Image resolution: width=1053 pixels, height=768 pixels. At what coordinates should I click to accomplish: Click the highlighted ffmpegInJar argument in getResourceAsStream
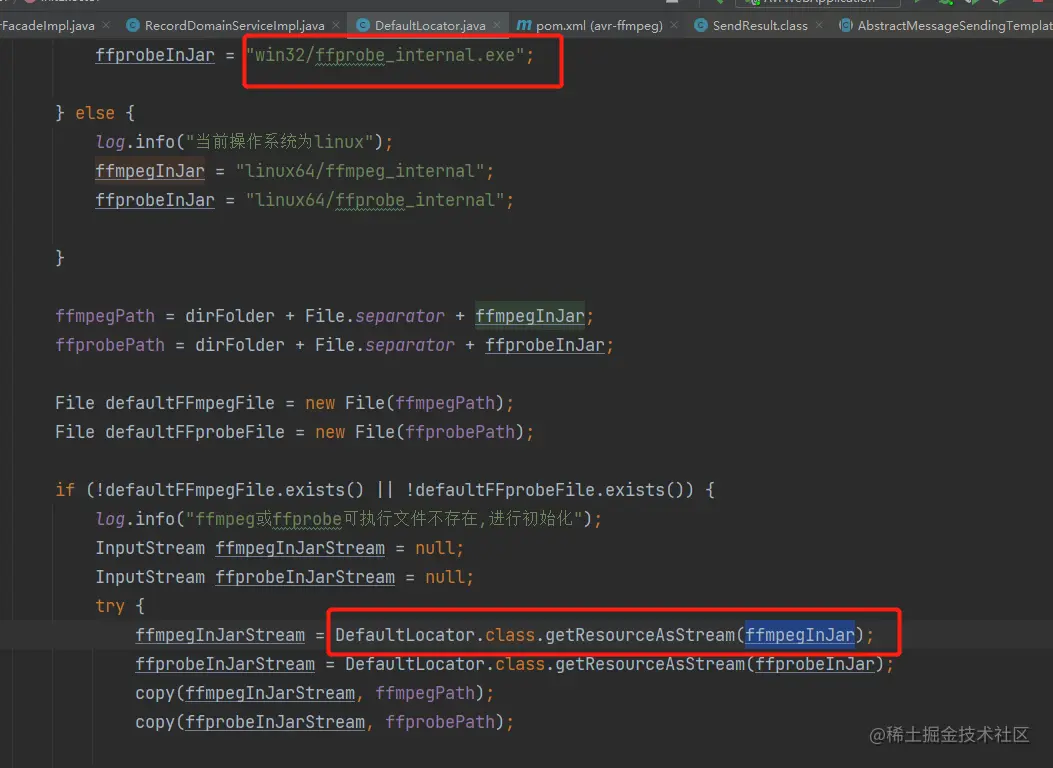pos(800,635)
